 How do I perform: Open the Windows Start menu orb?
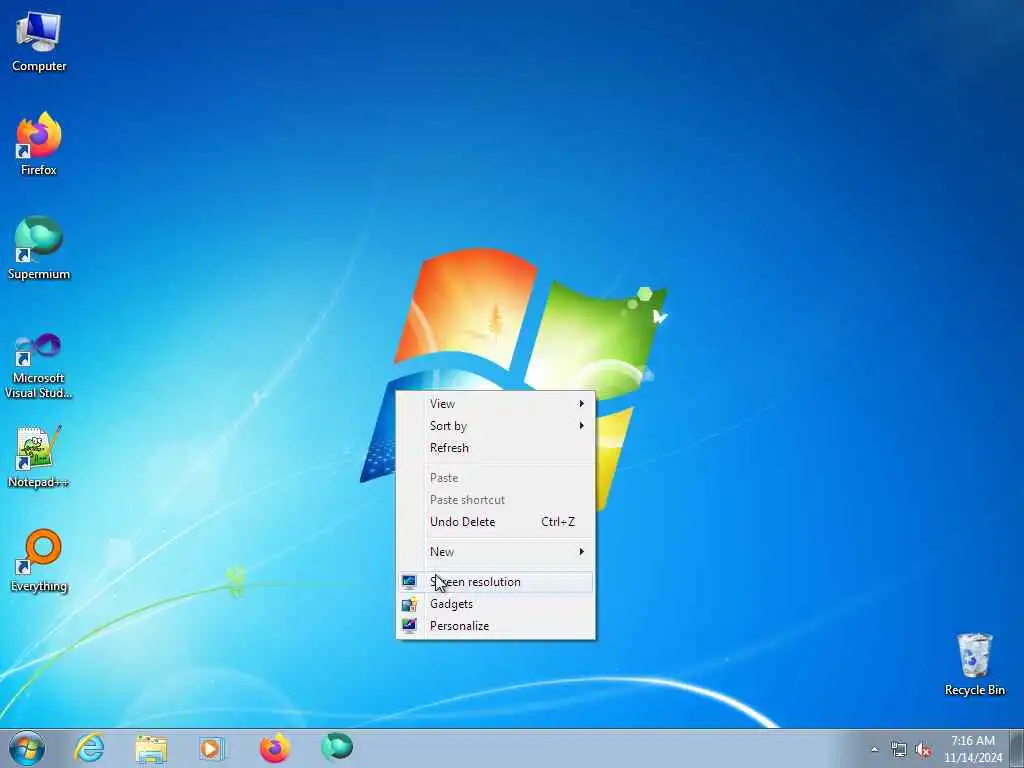coord(27,748)
